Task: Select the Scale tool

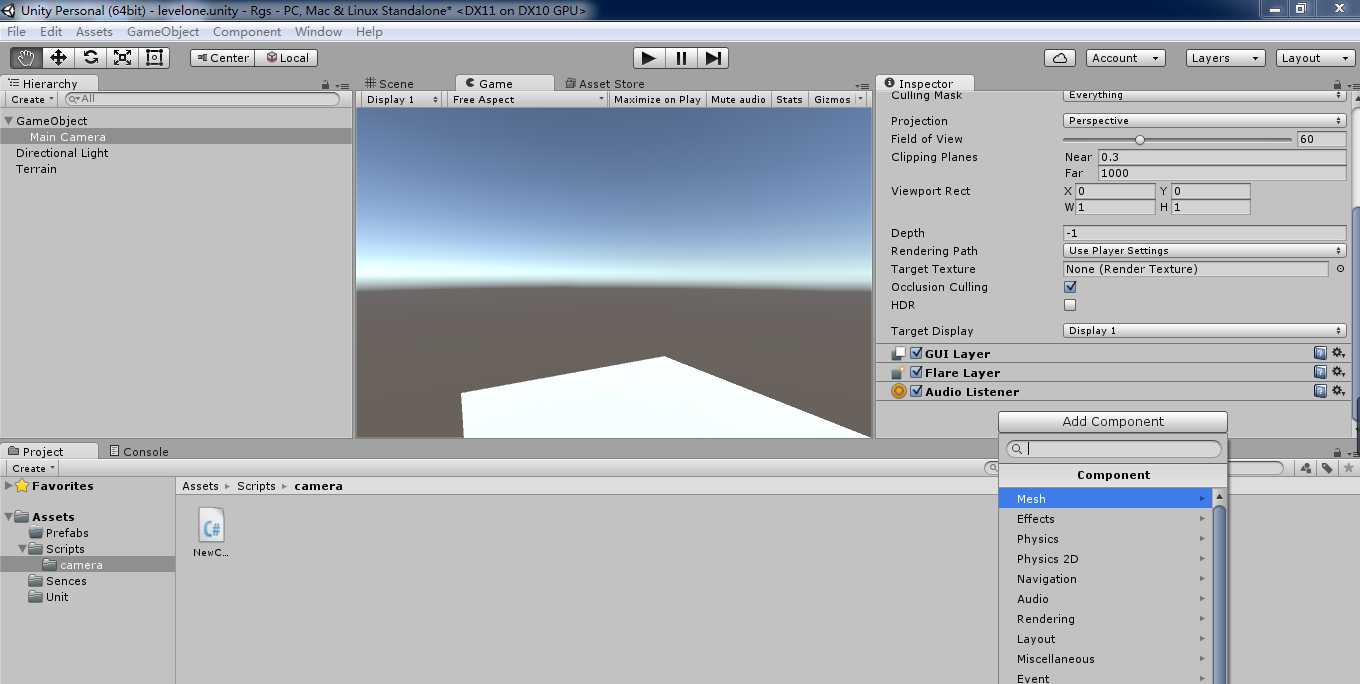Action: (122, 58)
